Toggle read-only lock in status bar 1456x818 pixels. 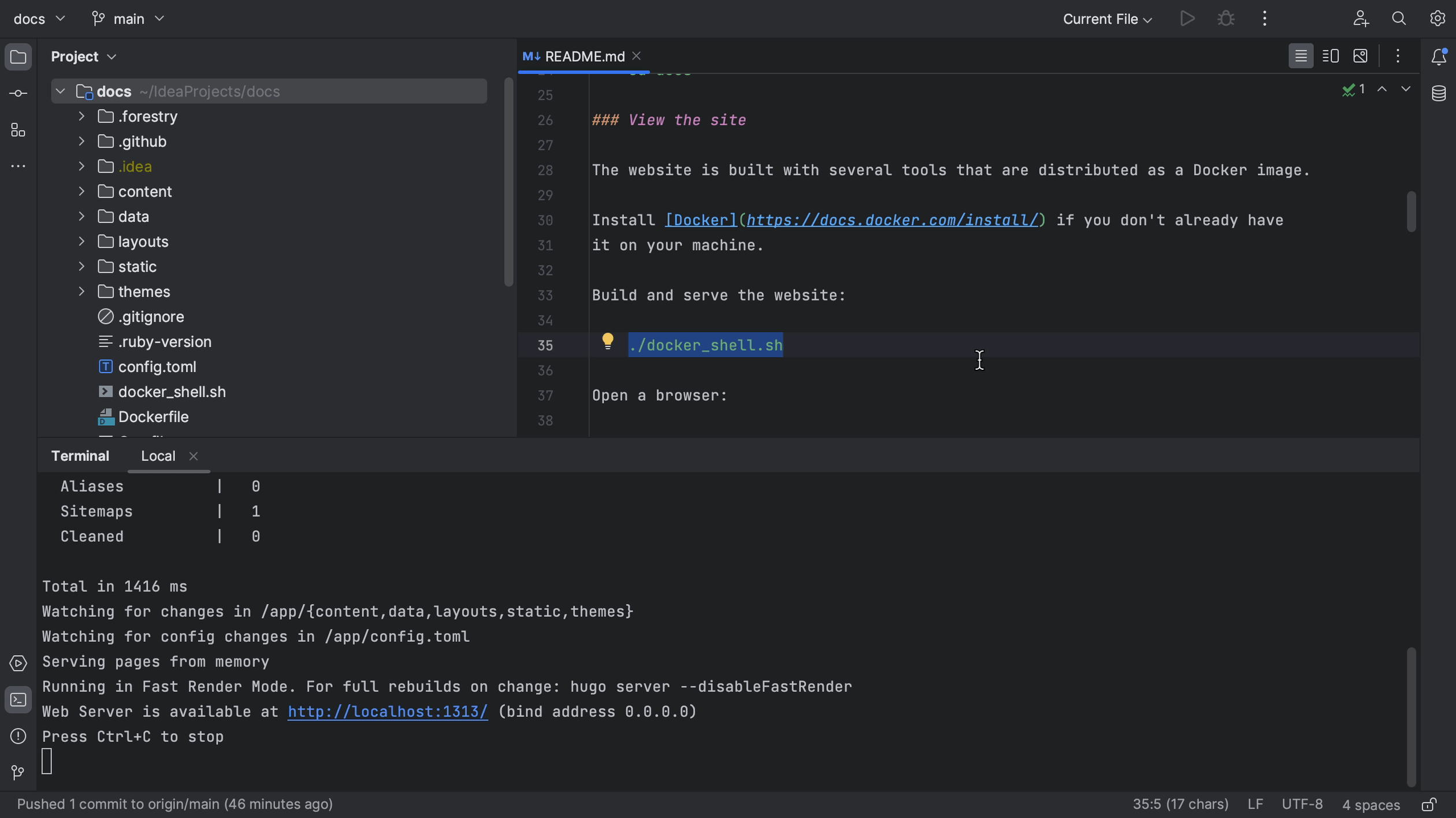click(1429, 804)
